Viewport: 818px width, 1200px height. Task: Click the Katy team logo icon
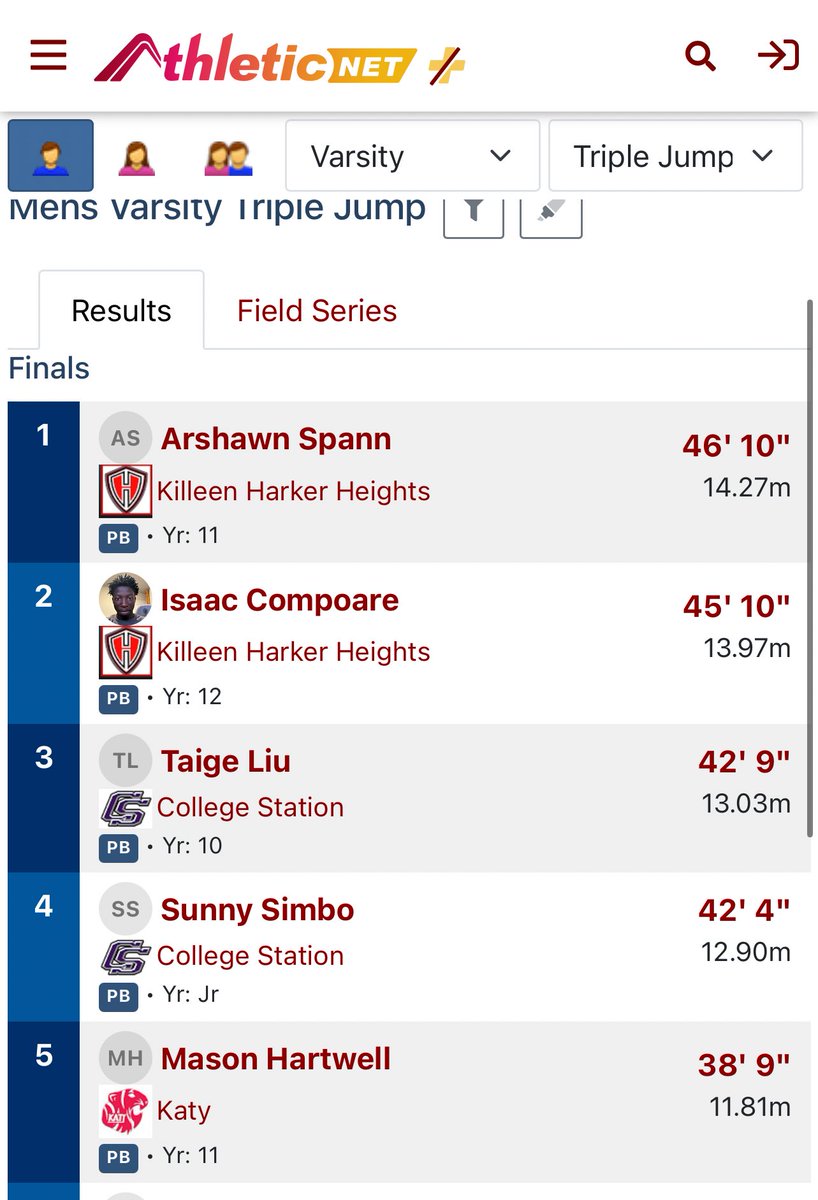[126, 1111]
